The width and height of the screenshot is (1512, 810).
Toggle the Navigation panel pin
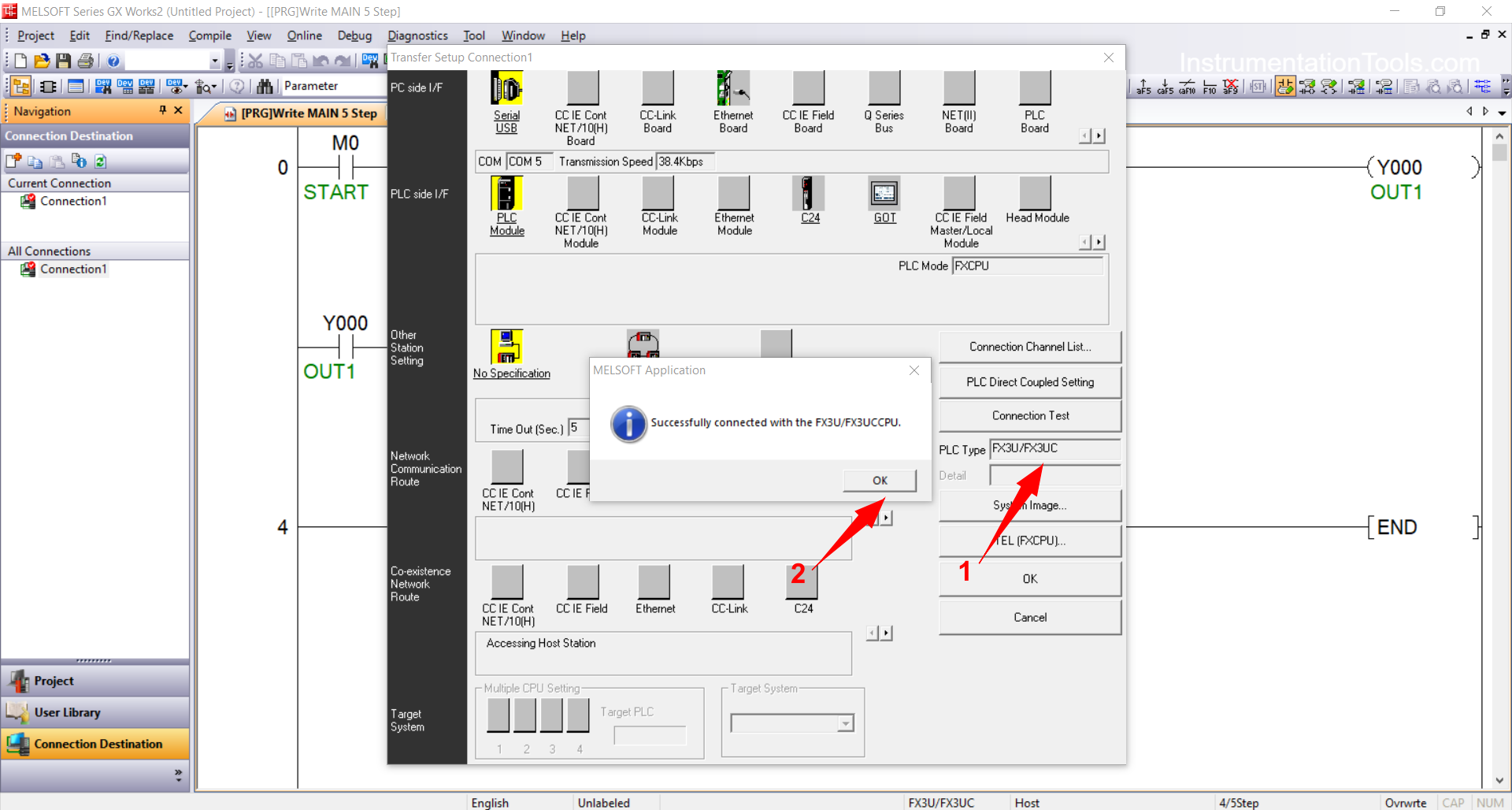click(x=163, y=110)
